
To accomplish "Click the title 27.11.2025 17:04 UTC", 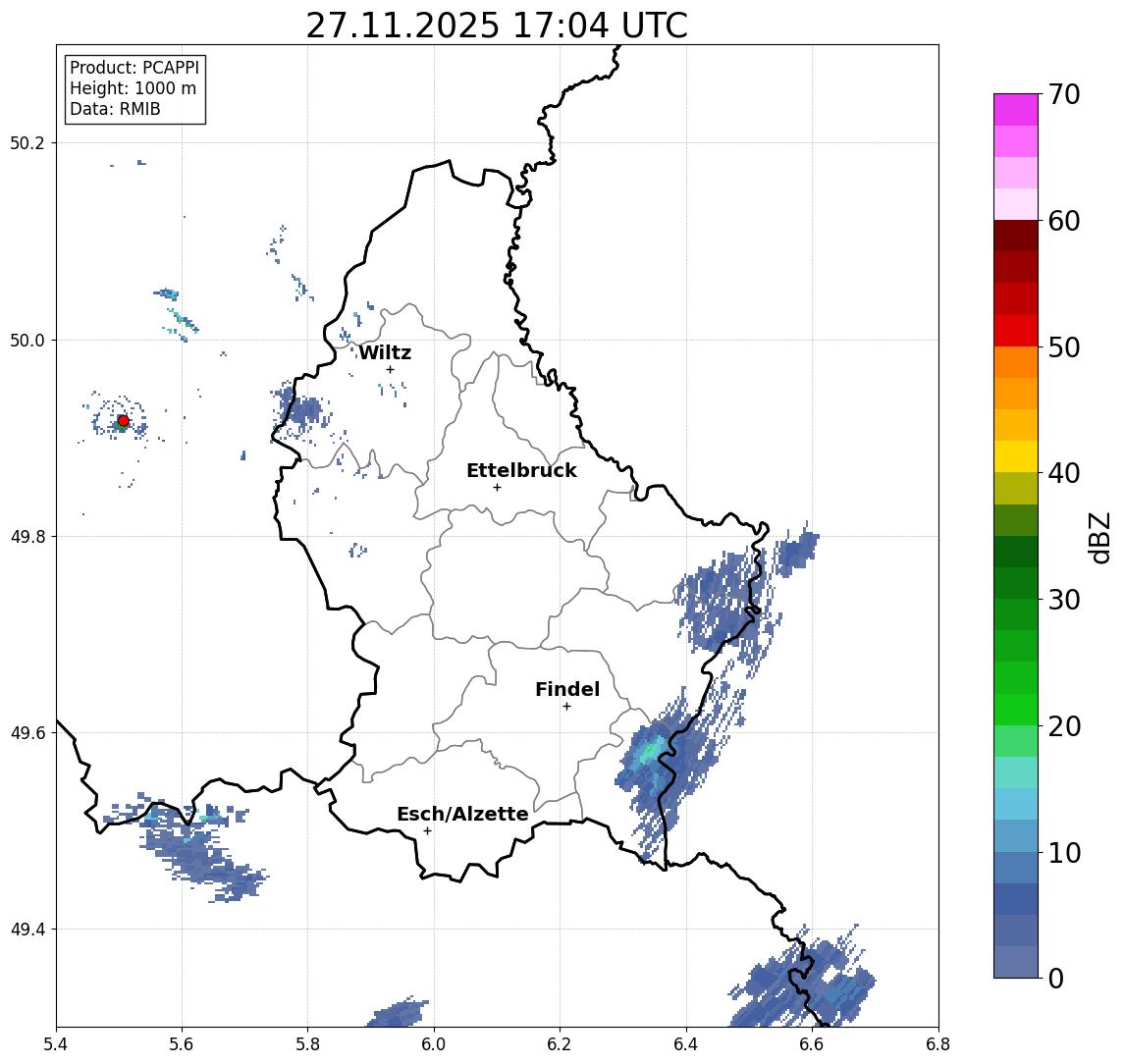I will (497, 26).
